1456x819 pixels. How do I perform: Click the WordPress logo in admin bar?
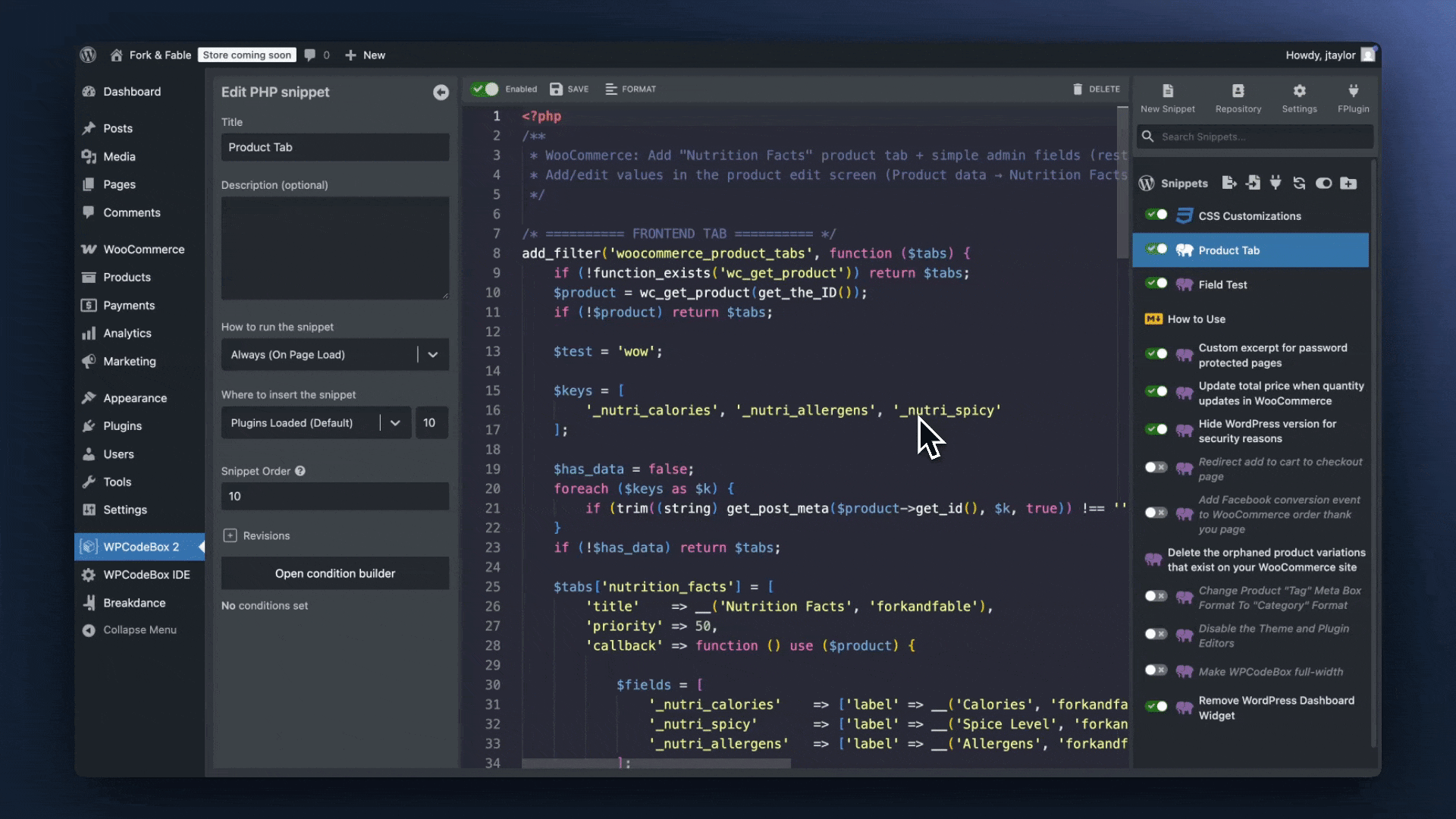click(x=88, y=55)
